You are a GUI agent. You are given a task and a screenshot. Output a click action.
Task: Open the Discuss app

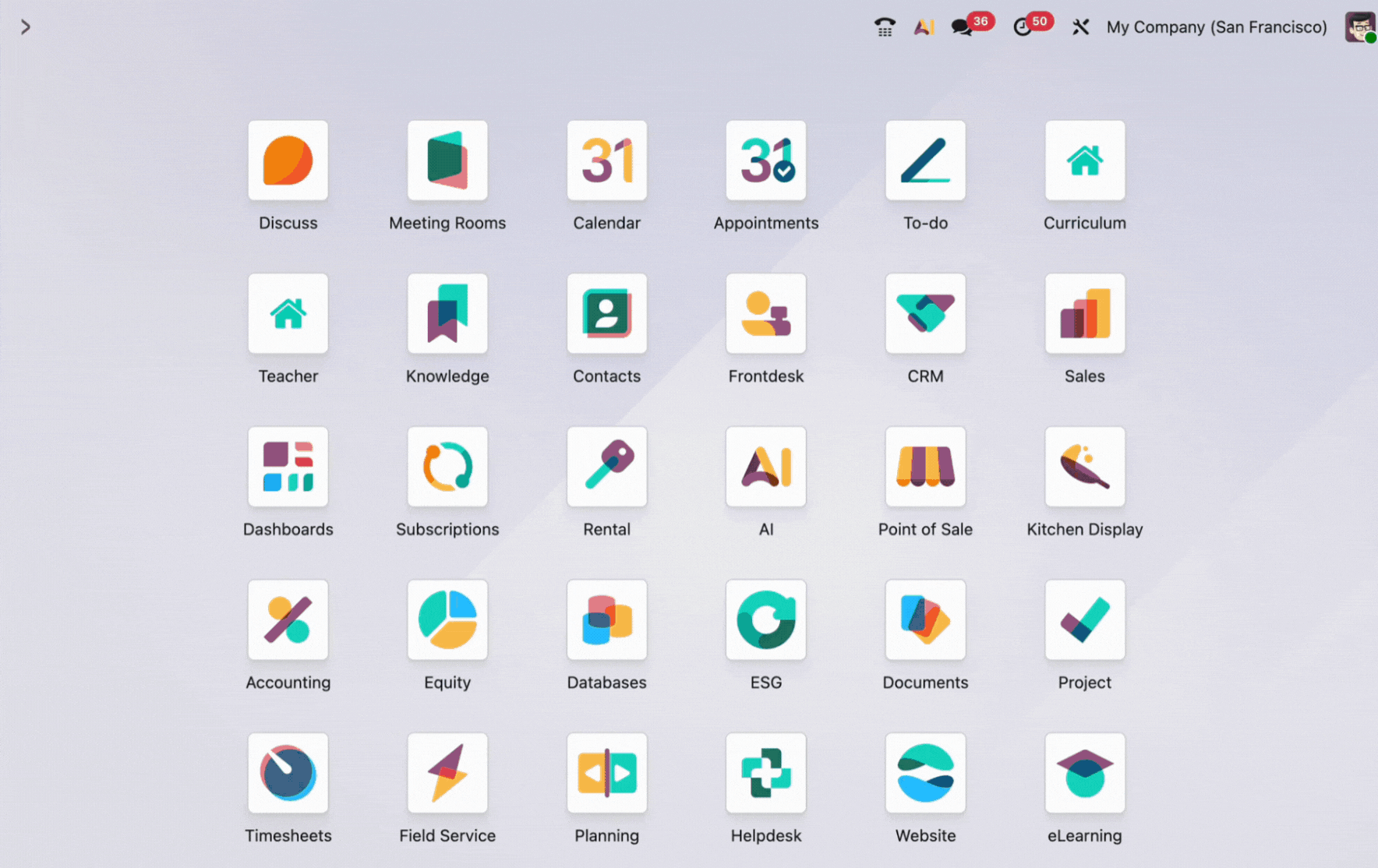coord(288,161)
